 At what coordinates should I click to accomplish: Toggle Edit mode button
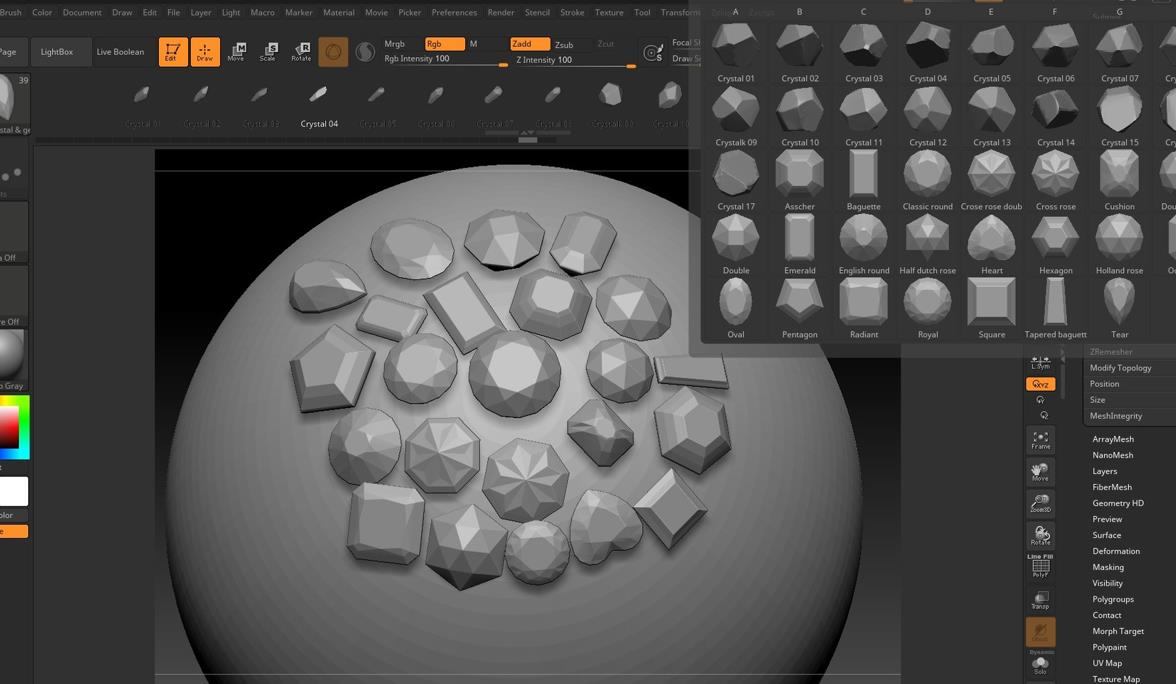[x=172, y=52]
